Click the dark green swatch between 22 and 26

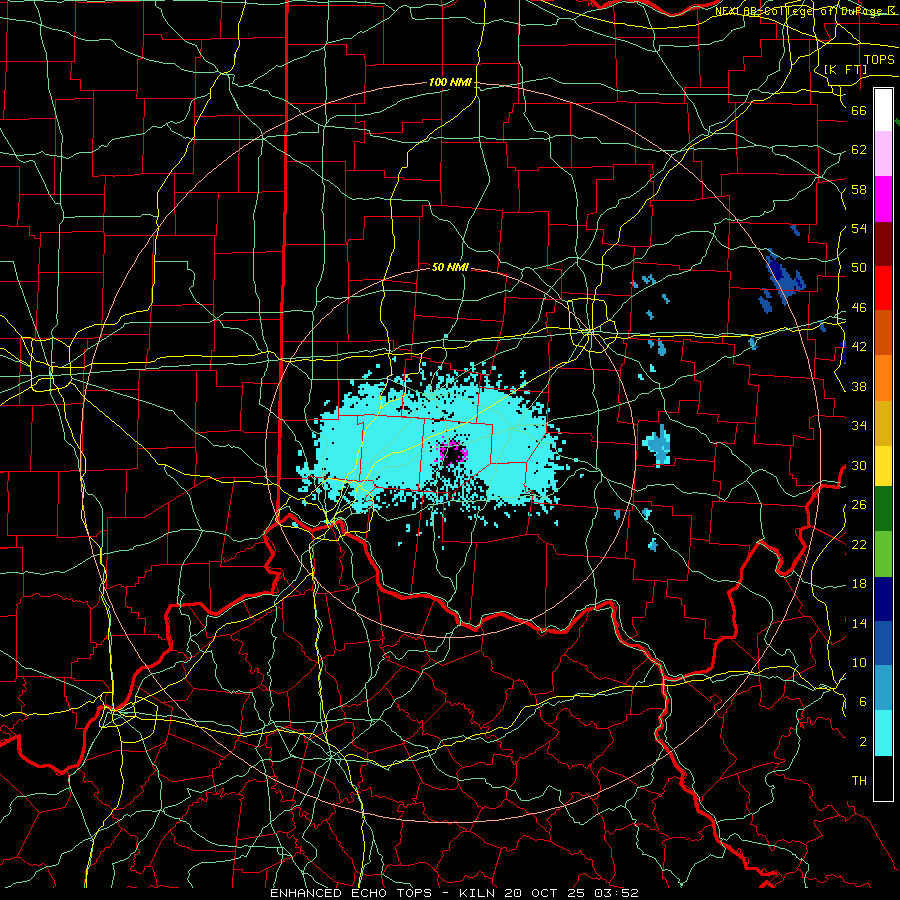point(883,509)
